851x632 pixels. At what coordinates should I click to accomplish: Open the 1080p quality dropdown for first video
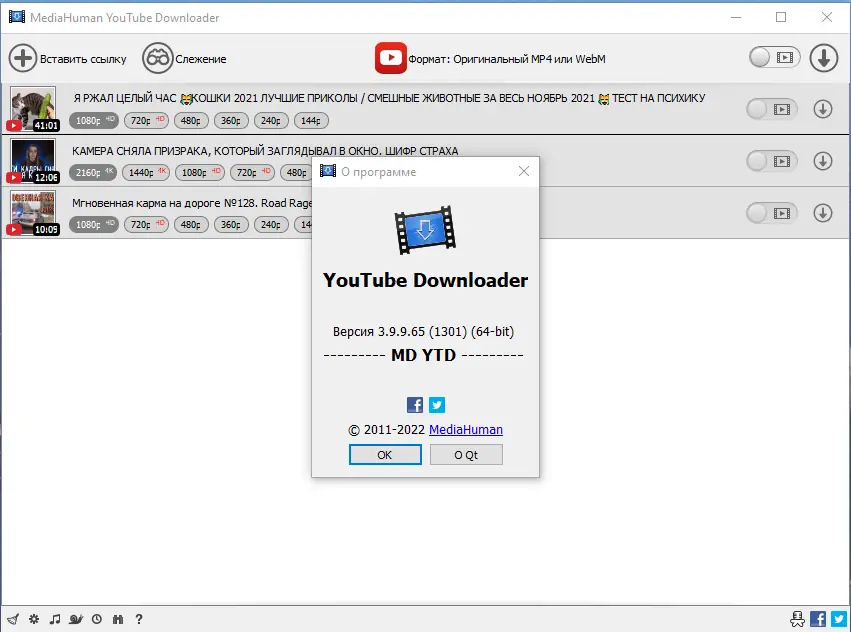pos(93,120)
